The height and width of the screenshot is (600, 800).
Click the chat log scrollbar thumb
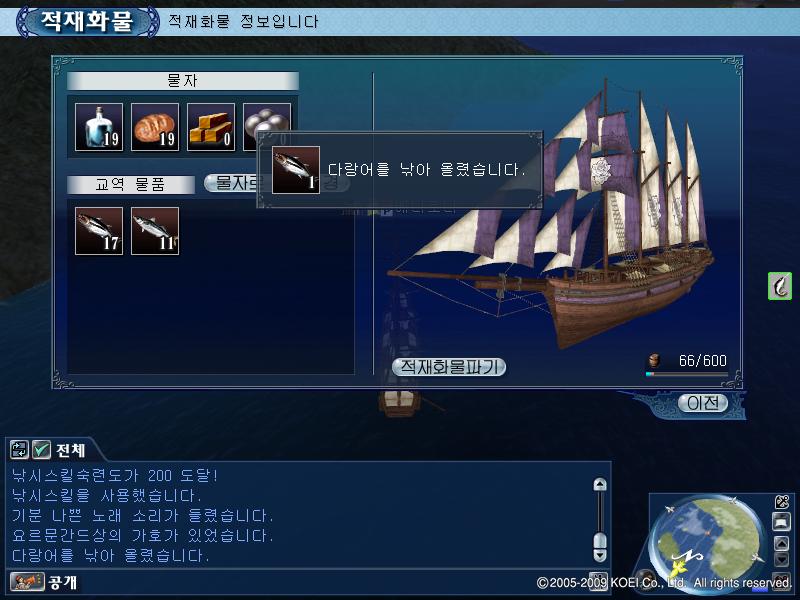click(x=601, y=540)
